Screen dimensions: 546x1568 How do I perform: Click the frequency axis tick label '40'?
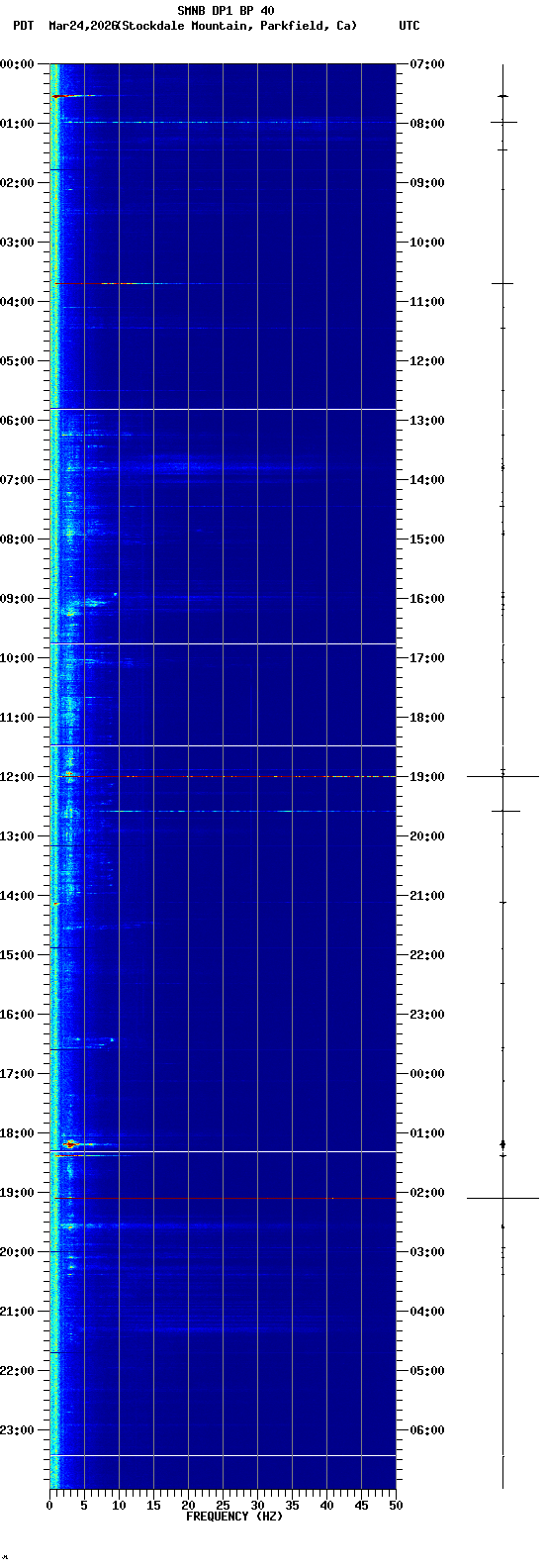326,1506
